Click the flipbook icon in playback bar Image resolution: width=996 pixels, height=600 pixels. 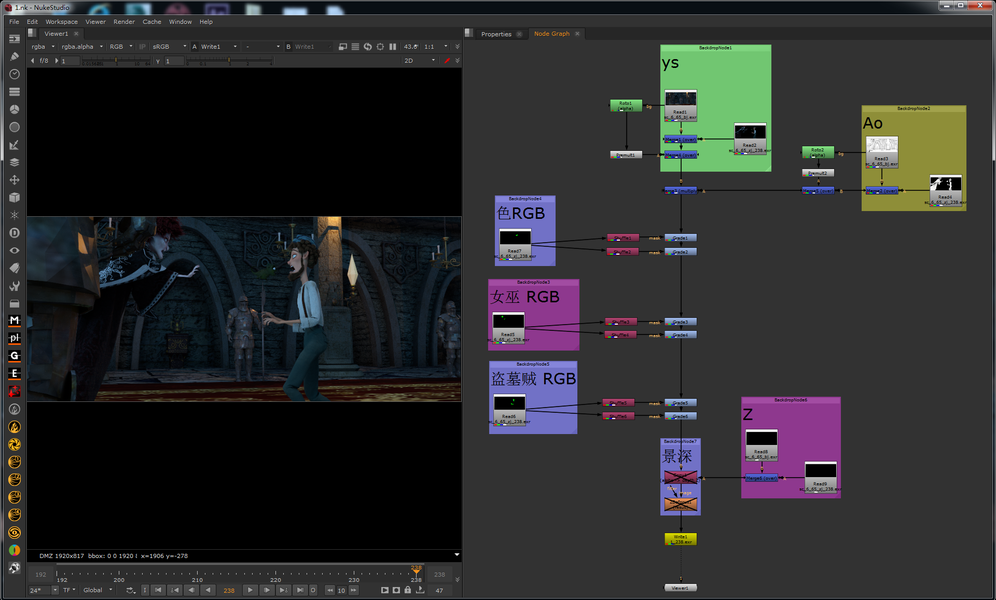tap(384, 590)
